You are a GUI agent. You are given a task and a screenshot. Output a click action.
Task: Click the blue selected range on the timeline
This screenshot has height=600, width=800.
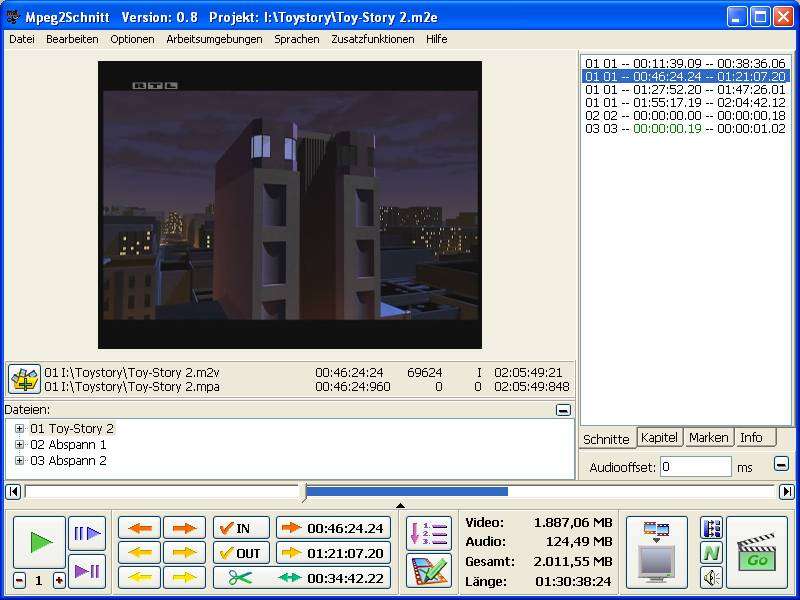407,491
